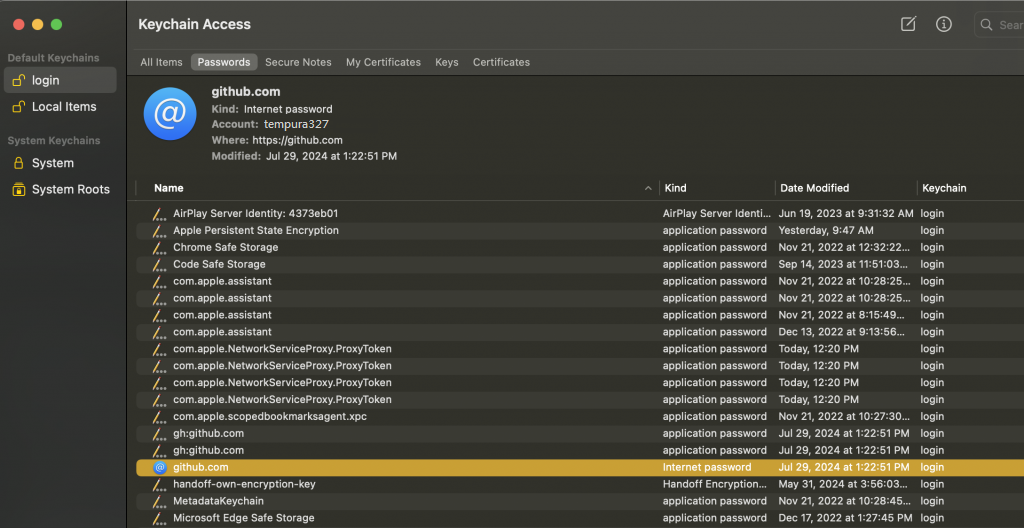
Task: Click the account name tempura327
Action: point(296,124)
